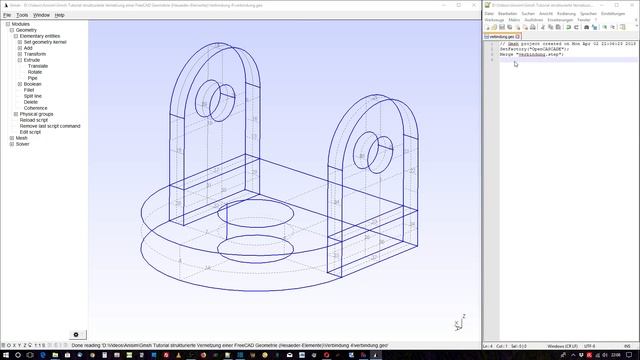Show hidden Notepad++ toolbar items arrow
640x360 pixels.
[636, 26]
